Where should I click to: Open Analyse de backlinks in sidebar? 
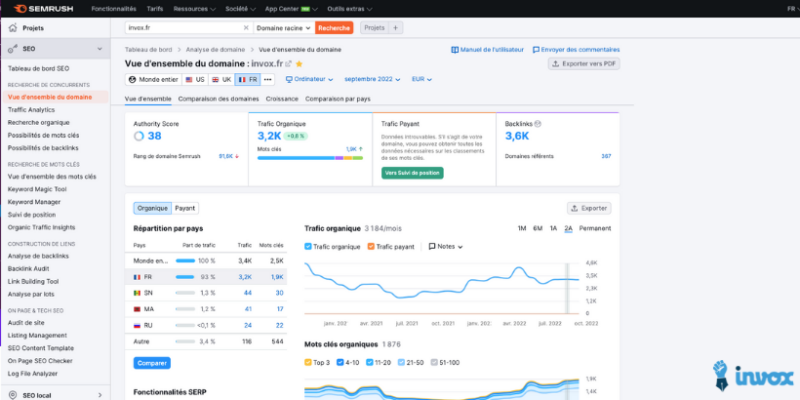pyautogui.click(x=38, y=256)
